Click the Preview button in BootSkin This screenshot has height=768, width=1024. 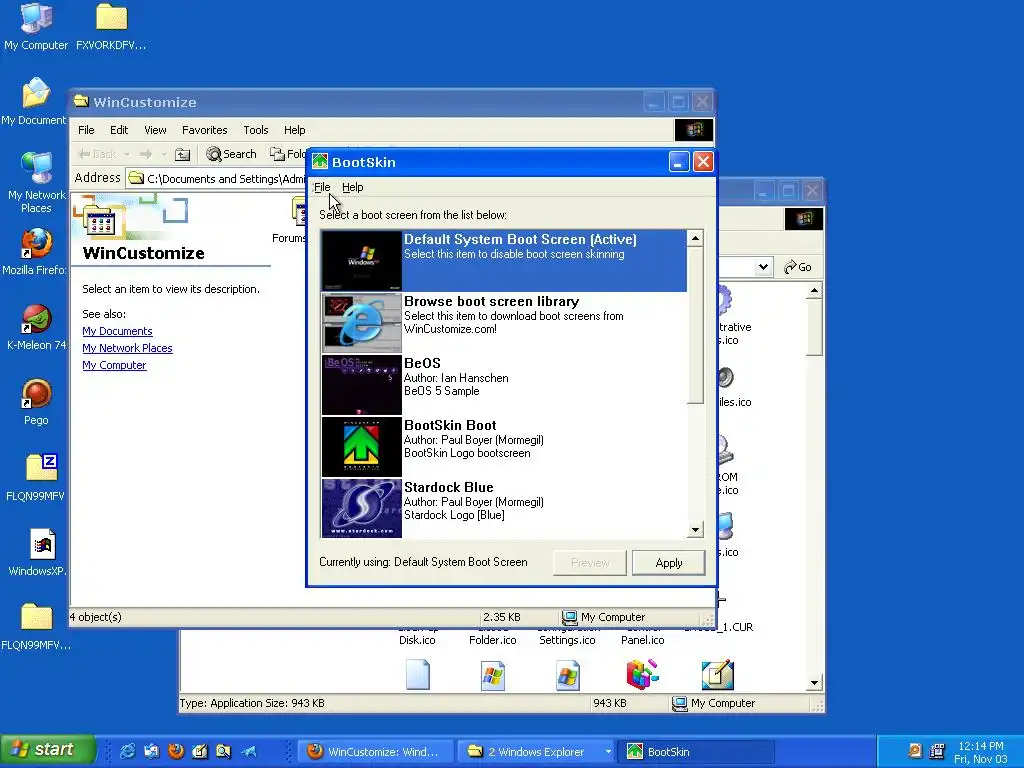click(590, 563)
